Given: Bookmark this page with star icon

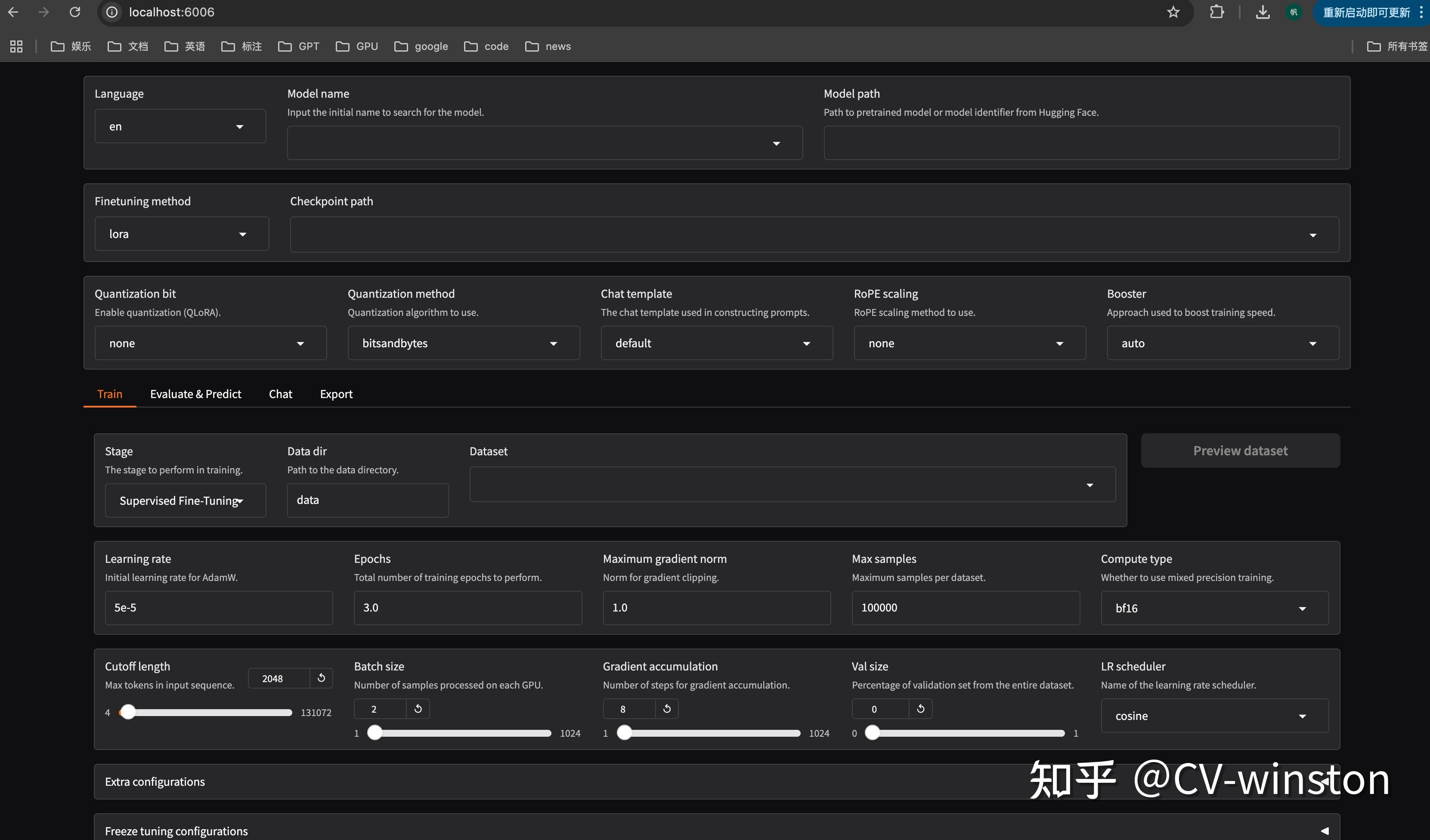Looking at the screenshot, I should point(1173,12).
